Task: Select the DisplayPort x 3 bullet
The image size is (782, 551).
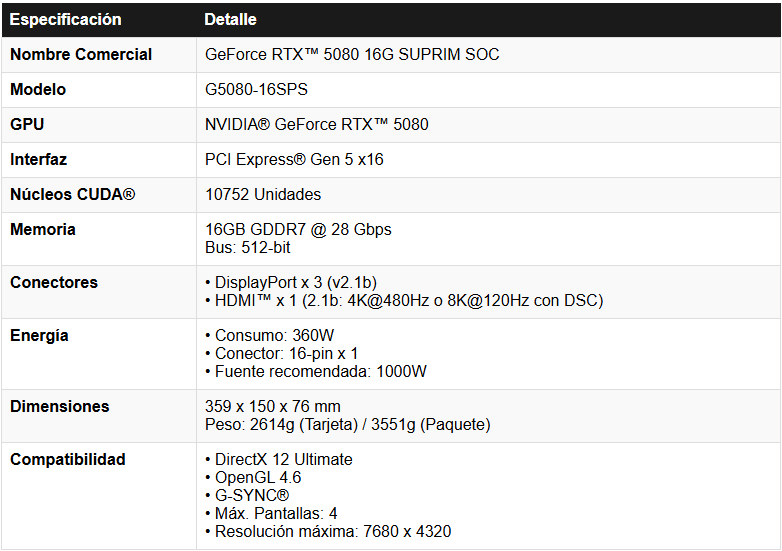Action: pyautogui.click(x=291, y=282)
